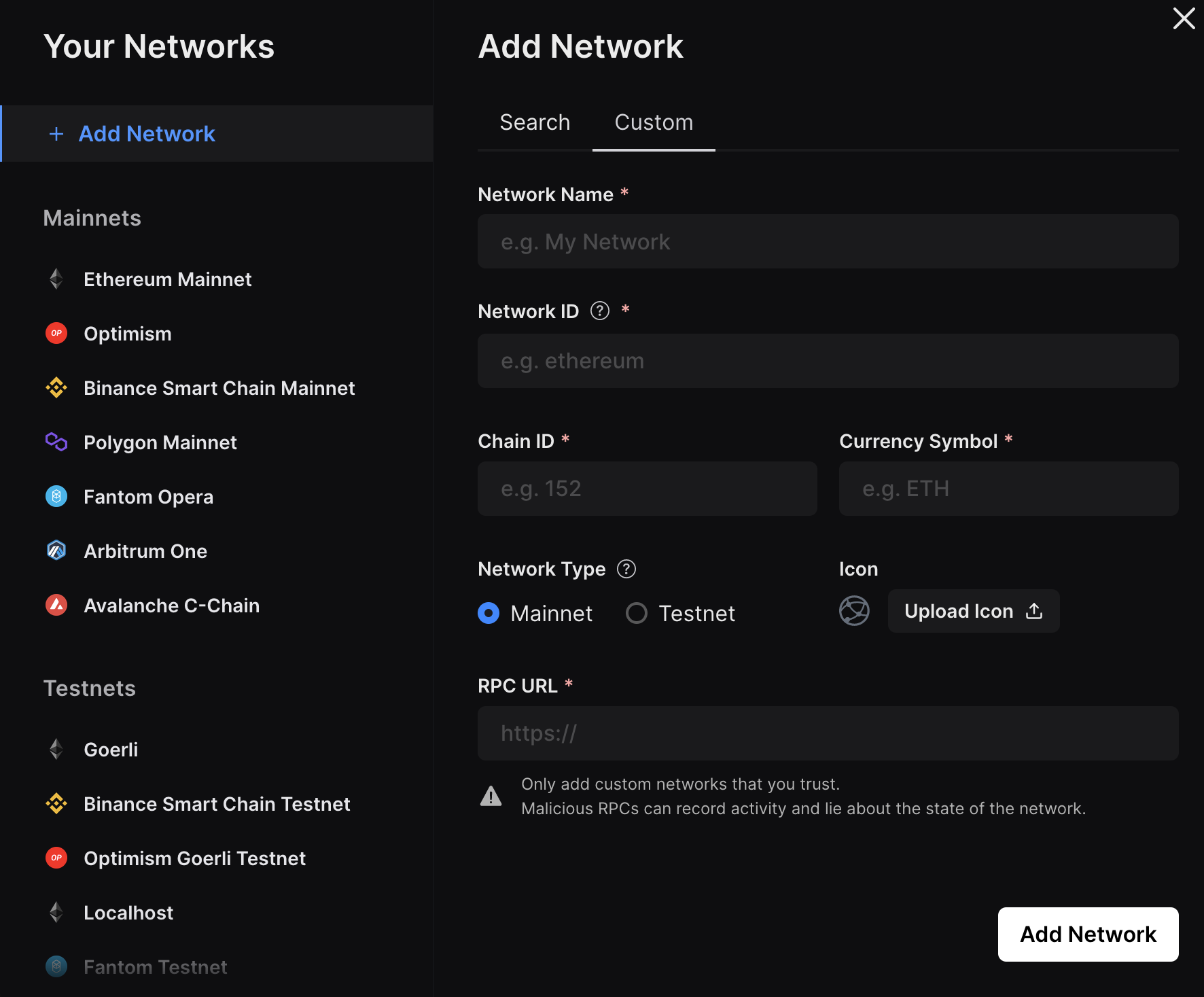This screenshot has height=997, width=1204.
Task: Submit the form with Add Network button
Action: click(x=1087, y=934)
